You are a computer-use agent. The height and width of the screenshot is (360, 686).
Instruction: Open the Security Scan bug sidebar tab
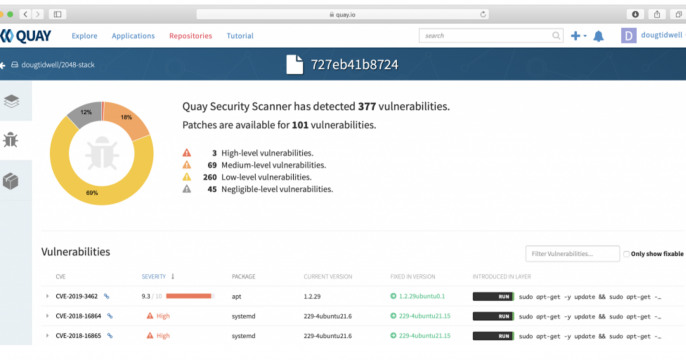tap(10, 140)
